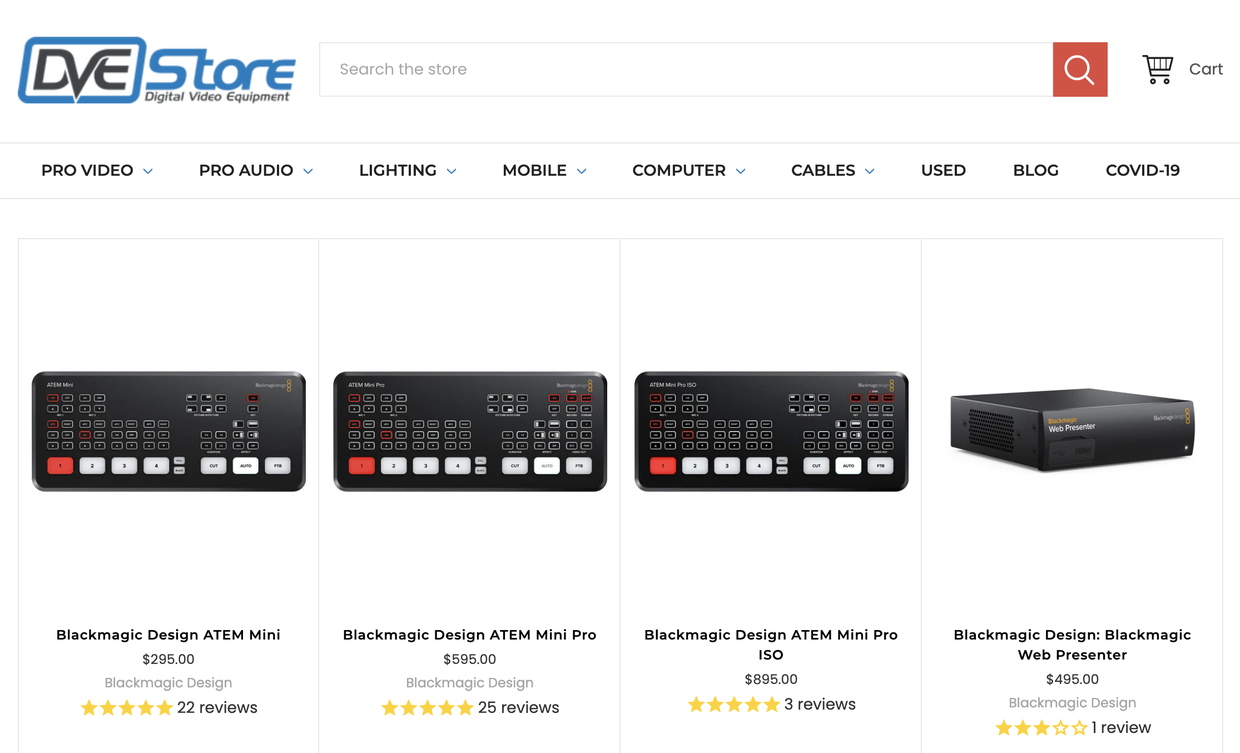Click the red search magnifier button
The width and height of the screenshot is (1240, 753).
1079,70
